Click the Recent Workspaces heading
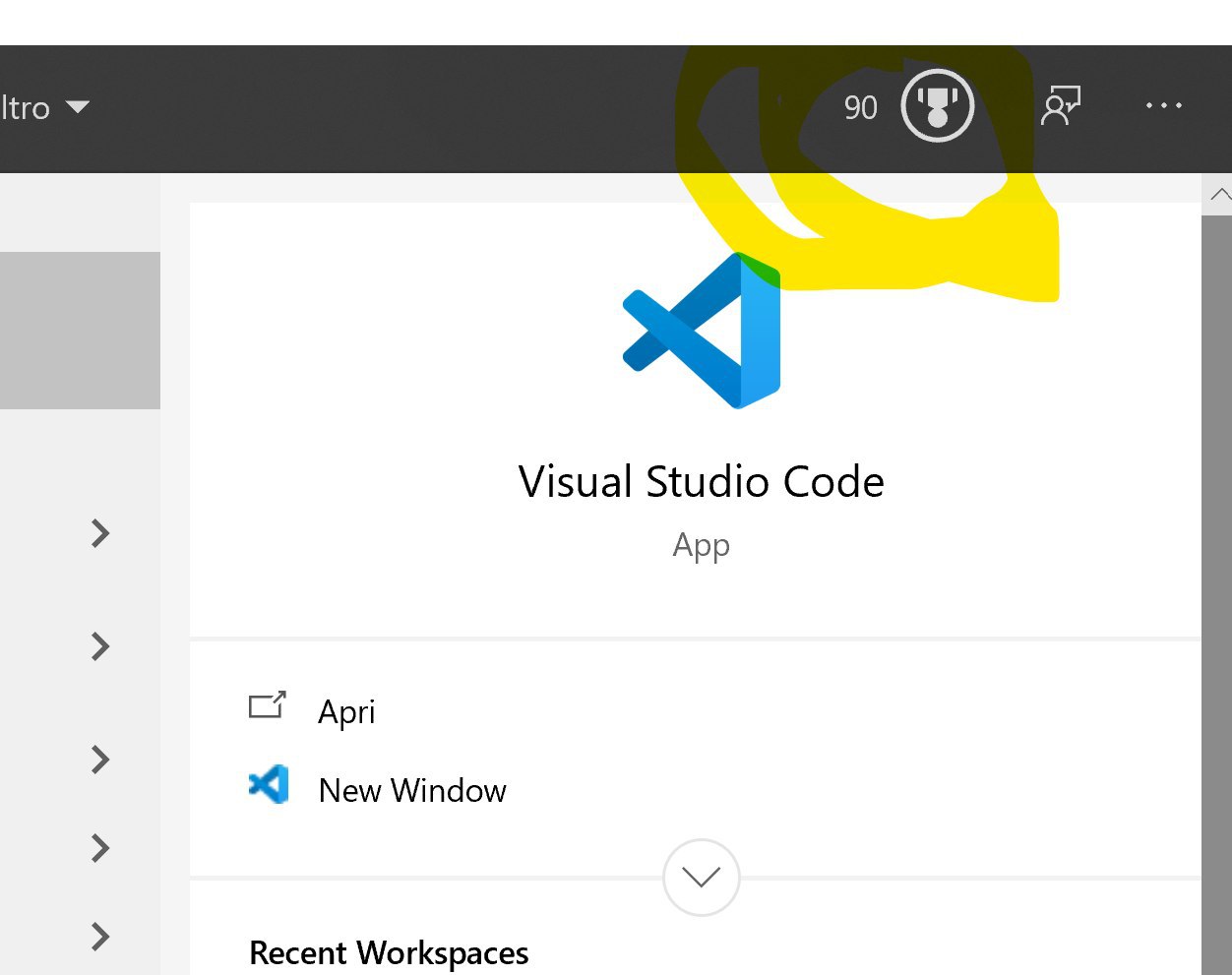 click(x=389, y=953)
